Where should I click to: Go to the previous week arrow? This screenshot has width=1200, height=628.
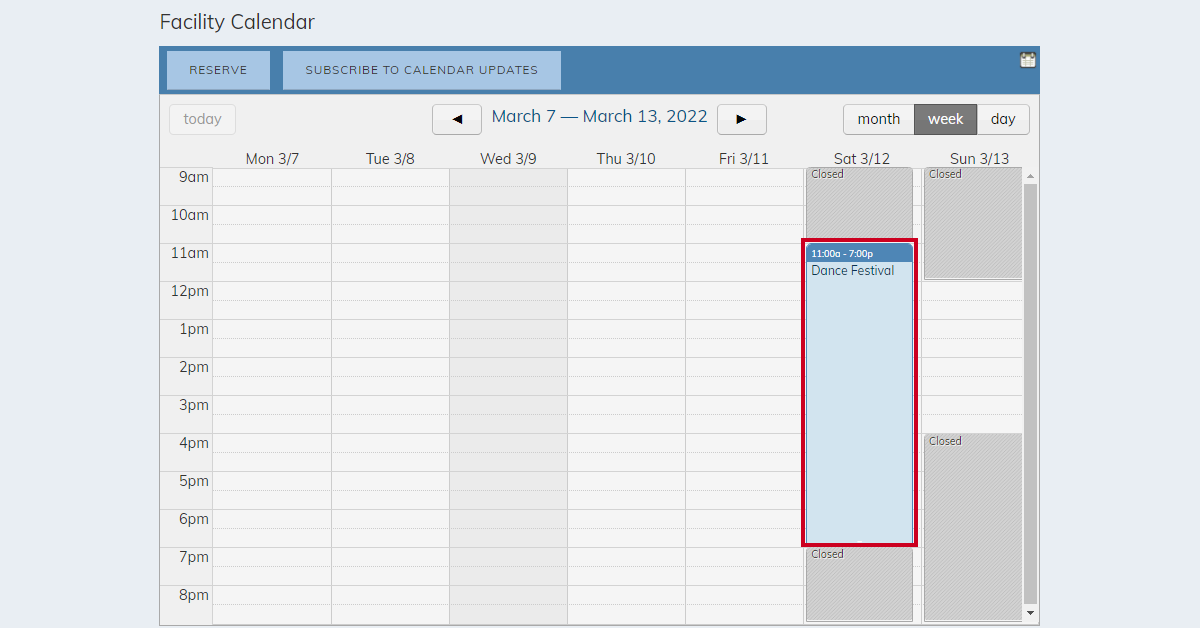(x=457, y=119)
